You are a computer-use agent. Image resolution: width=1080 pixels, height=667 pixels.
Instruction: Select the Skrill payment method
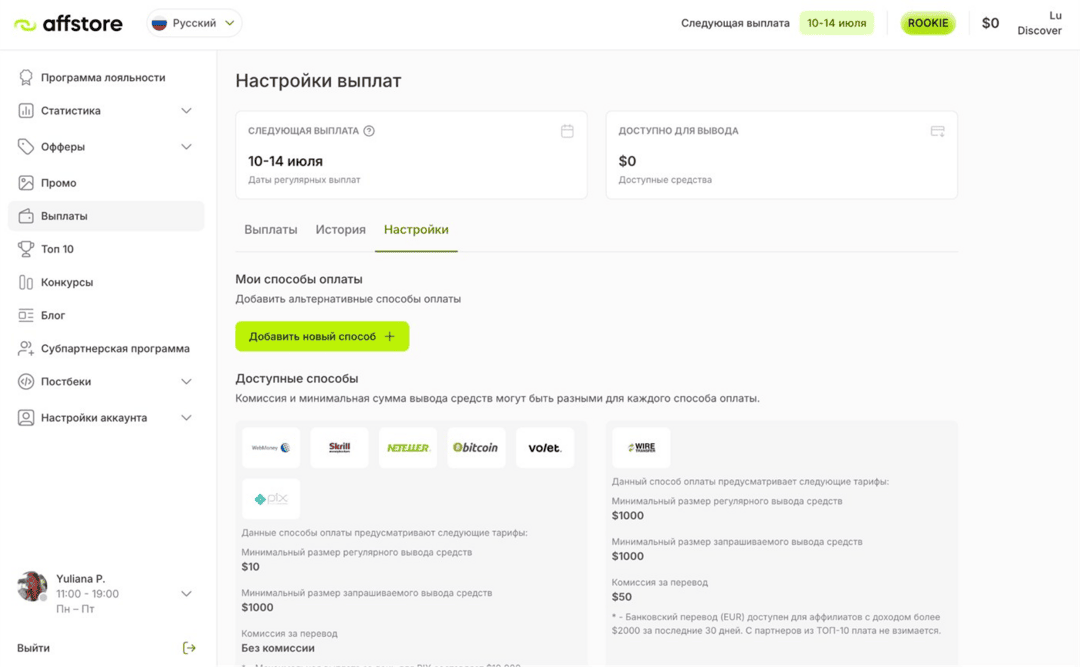point(339,448)
